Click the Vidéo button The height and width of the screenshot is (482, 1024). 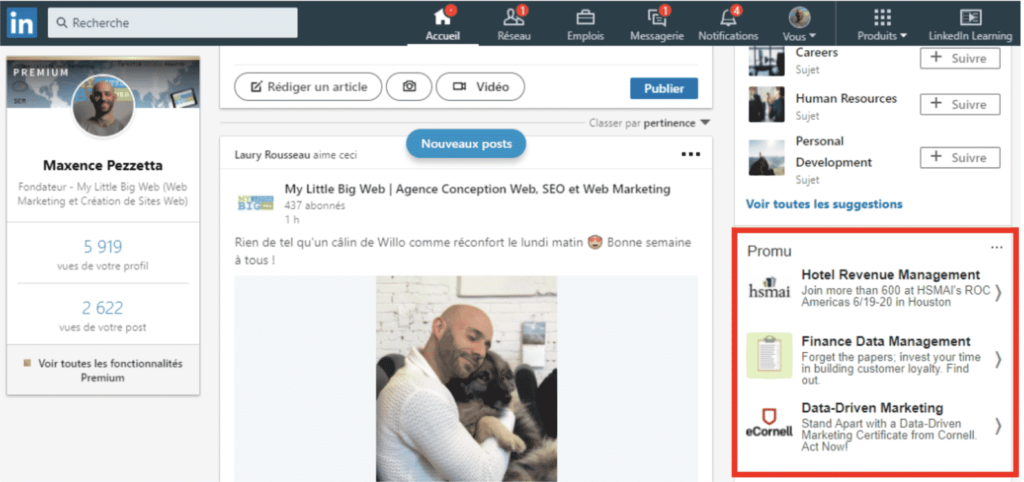click(x=480, y=87)
